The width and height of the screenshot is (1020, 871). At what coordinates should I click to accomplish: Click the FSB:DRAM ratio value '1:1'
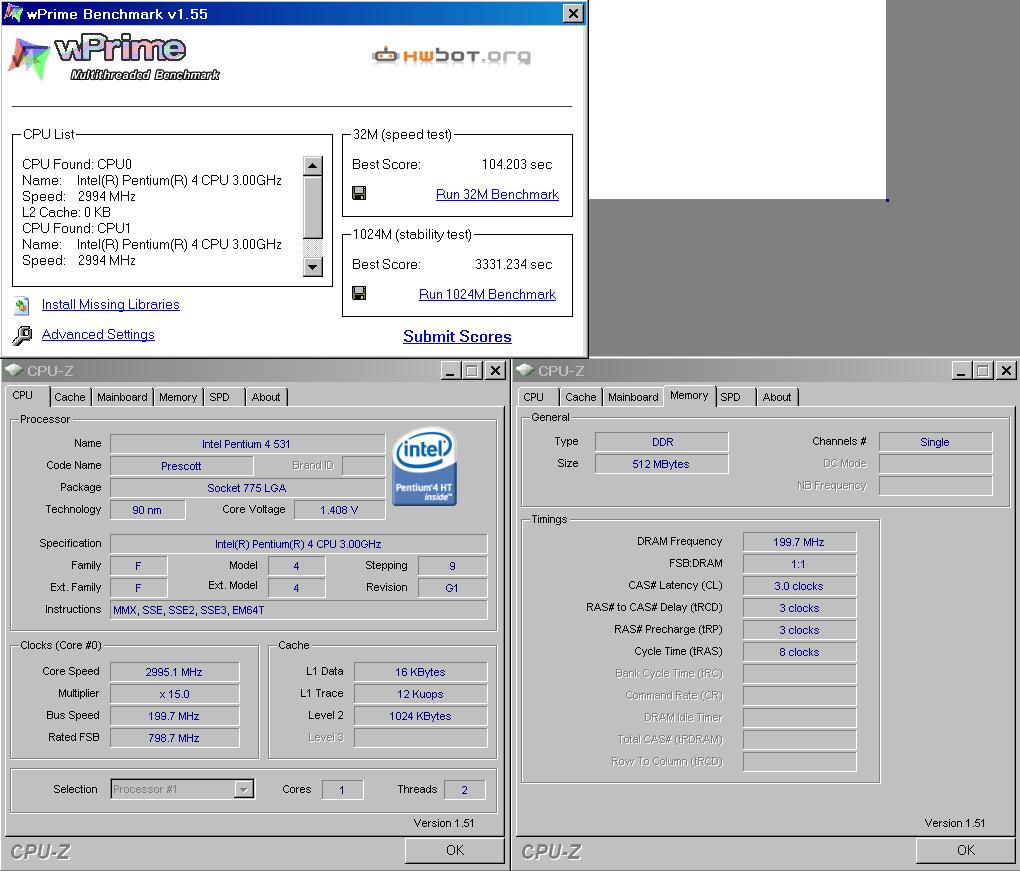(799, 564)
